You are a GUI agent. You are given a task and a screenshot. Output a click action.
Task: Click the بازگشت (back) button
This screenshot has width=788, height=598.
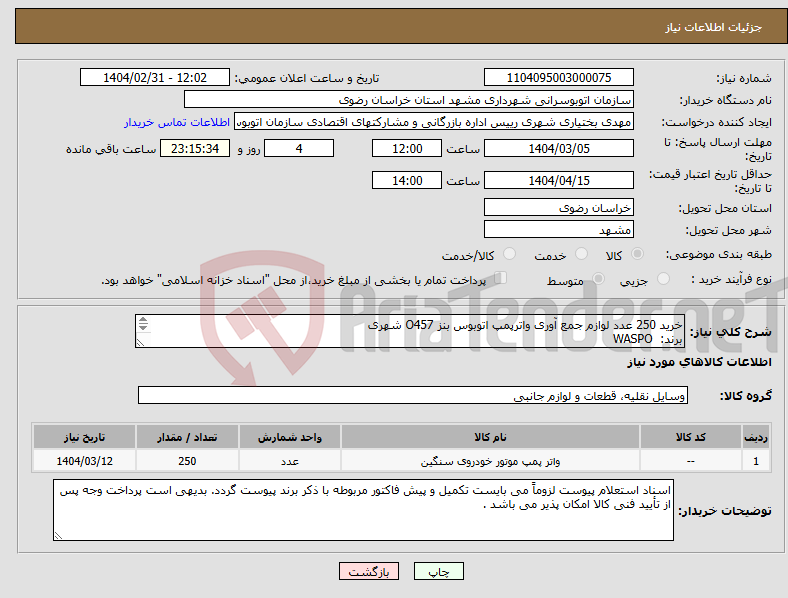click(369, 571)
